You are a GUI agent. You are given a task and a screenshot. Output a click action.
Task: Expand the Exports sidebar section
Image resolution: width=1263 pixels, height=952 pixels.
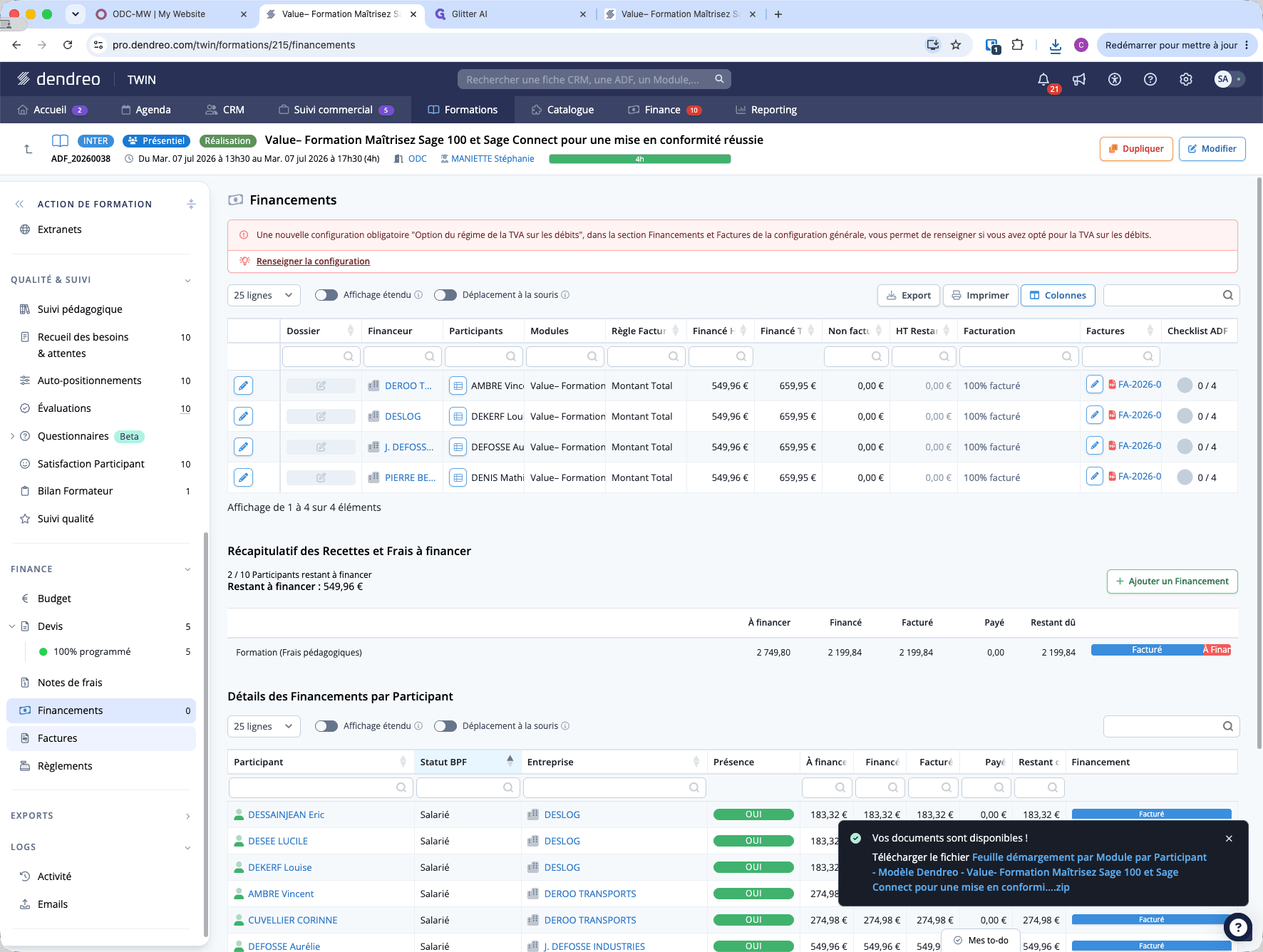point(187,816)
